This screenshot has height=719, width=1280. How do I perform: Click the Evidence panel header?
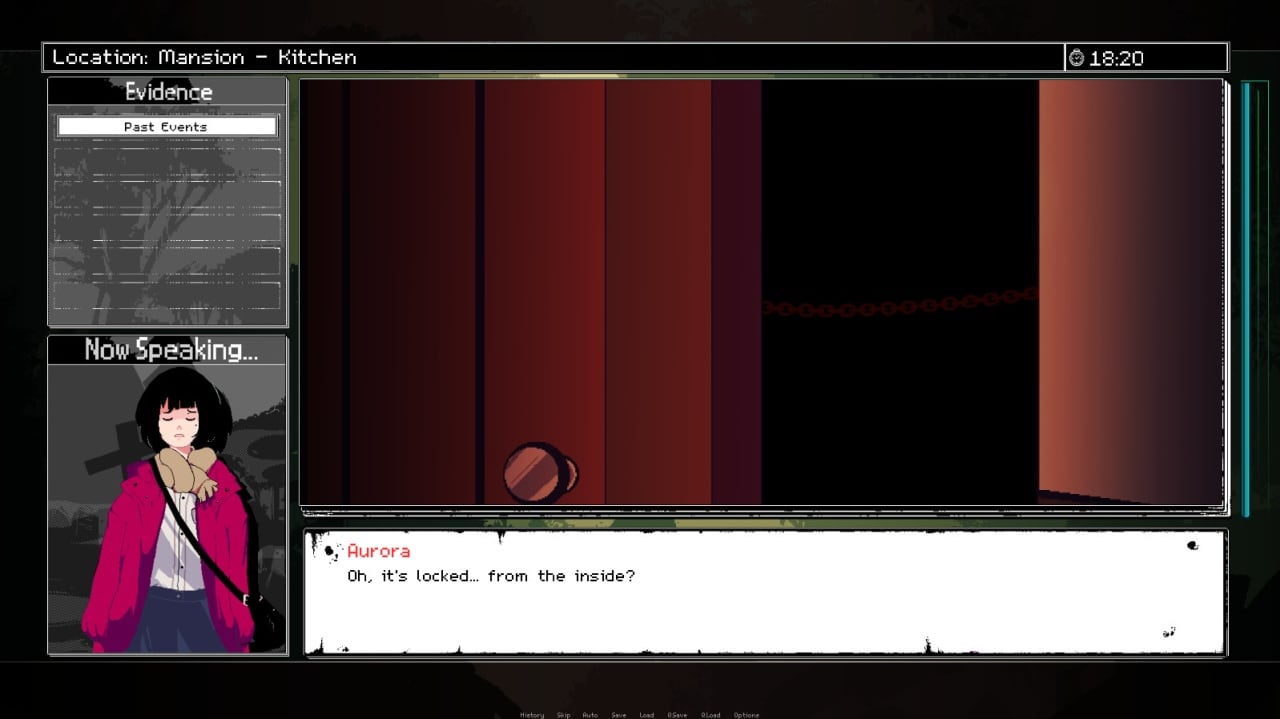pyautogui.click(x=168, y=92)
